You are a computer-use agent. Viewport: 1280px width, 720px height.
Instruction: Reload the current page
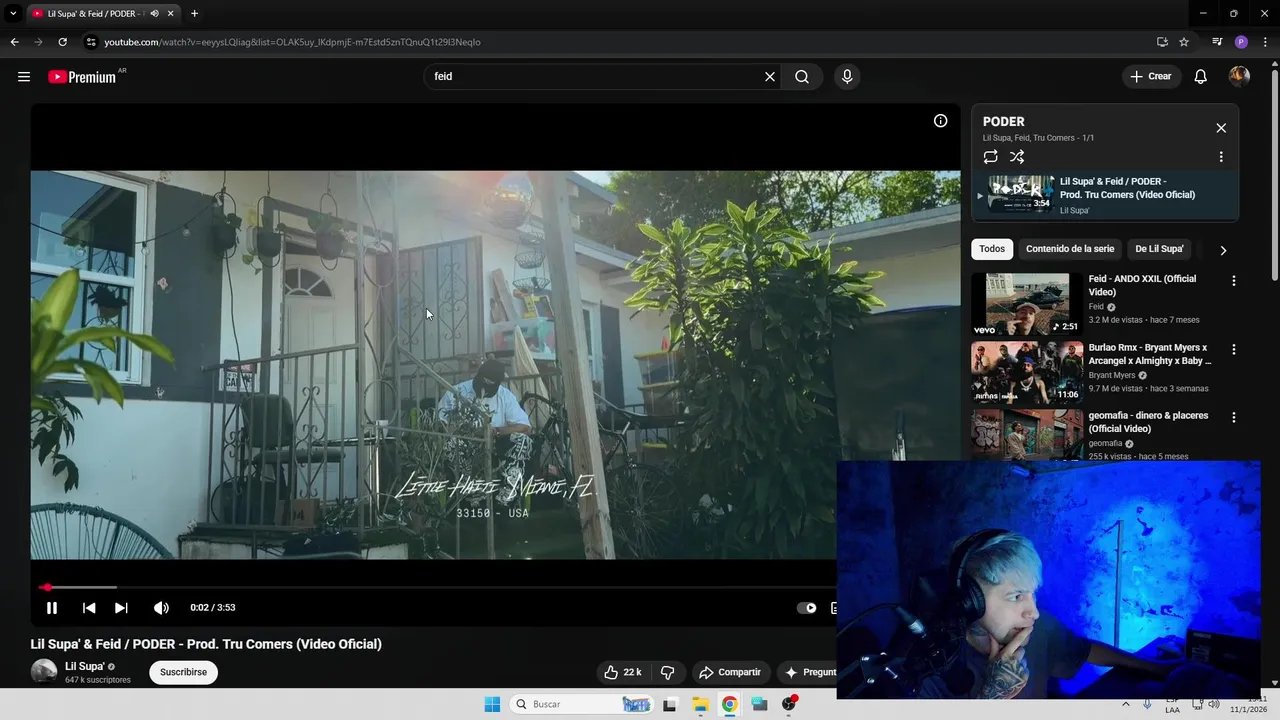tap(62, 42)
